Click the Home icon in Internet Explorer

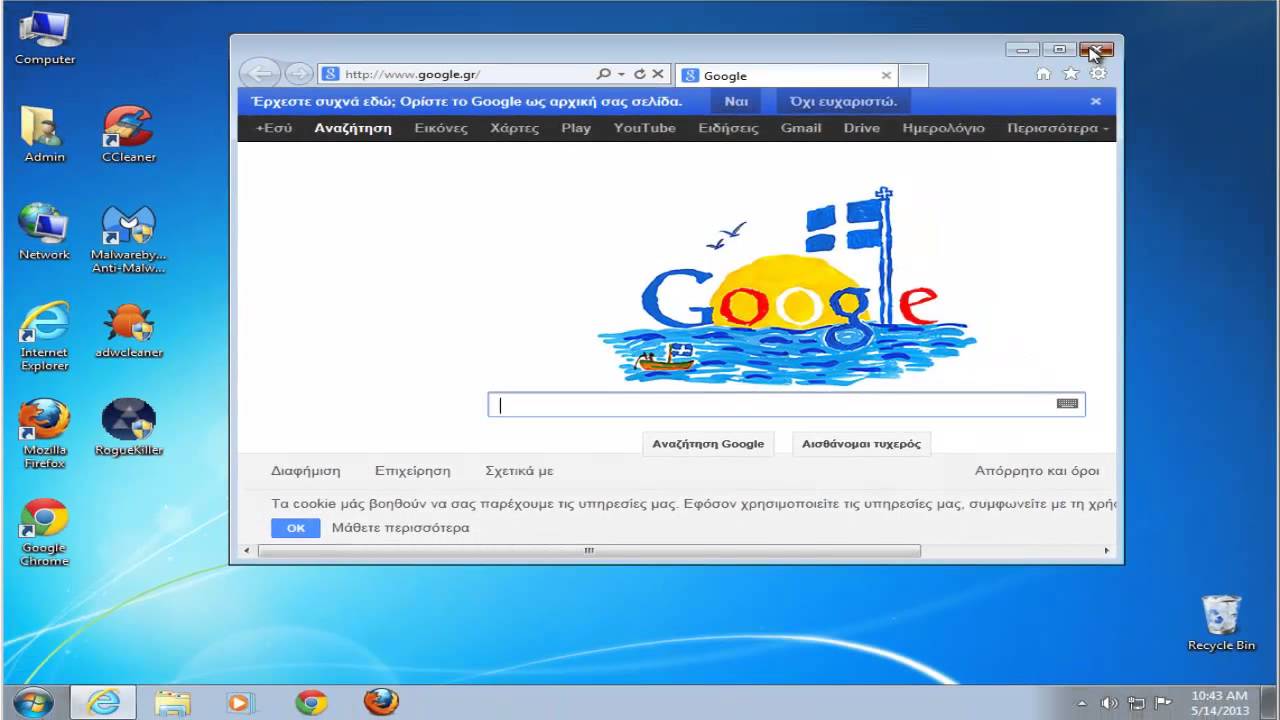(x=1043, y=74)
